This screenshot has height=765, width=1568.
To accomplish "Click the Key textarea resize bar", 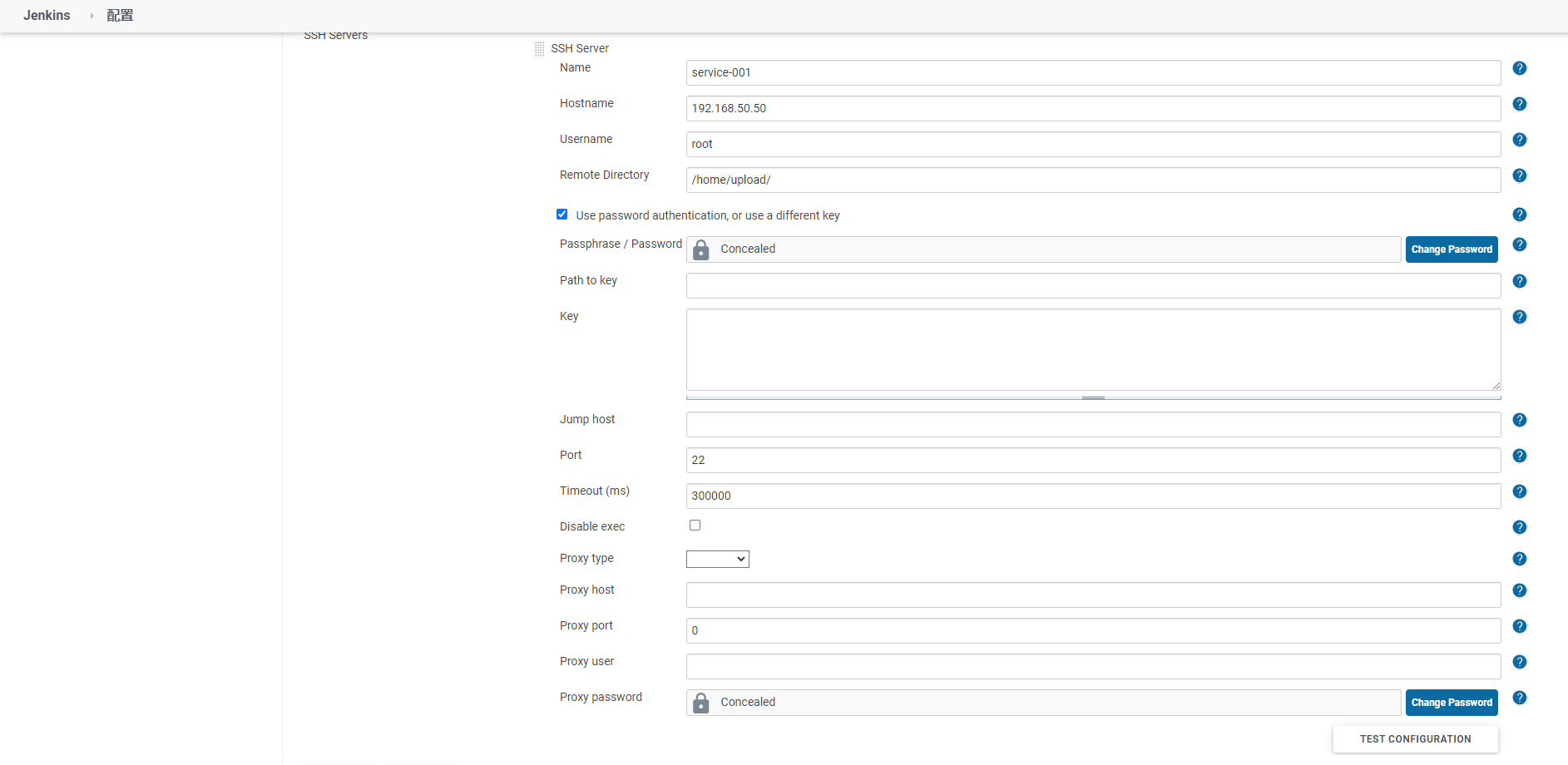I will click(1093, 397).
